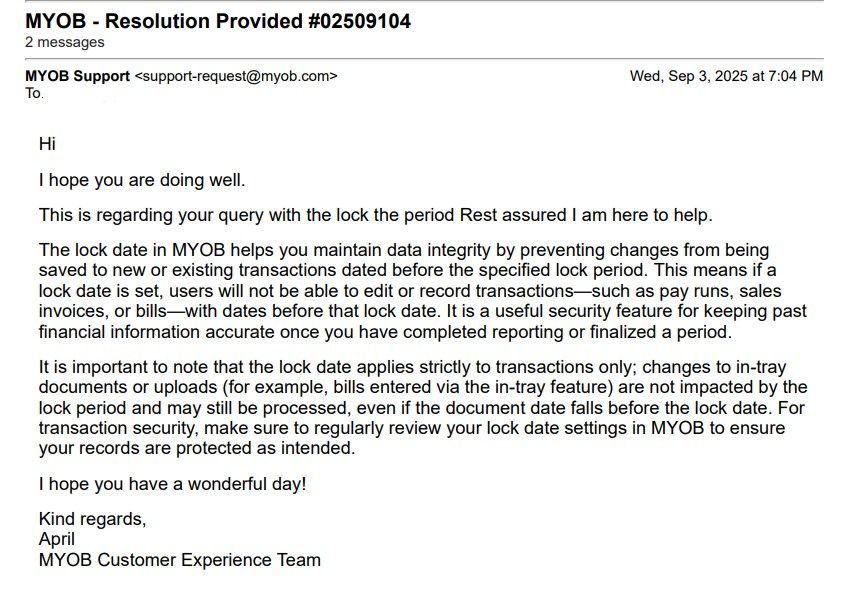Click the line beginning "financial information accurate"
This screenshot has height=600, width=862.
click(385, 332)
